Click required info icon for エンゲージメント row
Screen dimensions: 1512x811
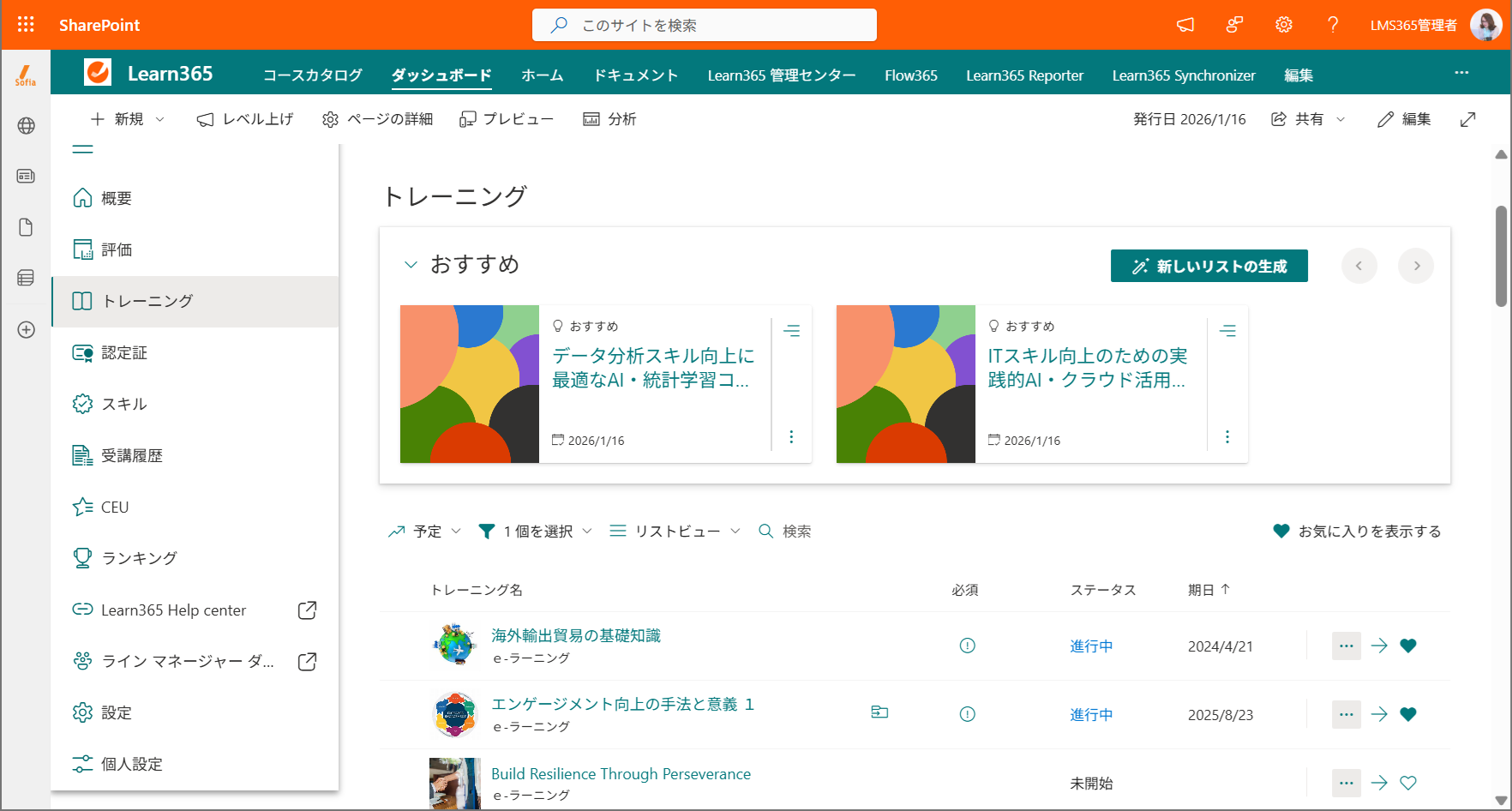coord(967,714)
